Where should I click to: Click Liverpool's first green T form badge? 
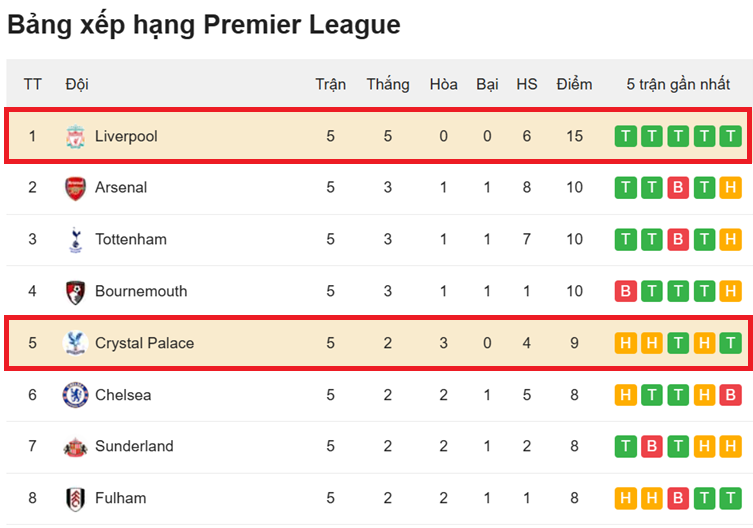626,136
